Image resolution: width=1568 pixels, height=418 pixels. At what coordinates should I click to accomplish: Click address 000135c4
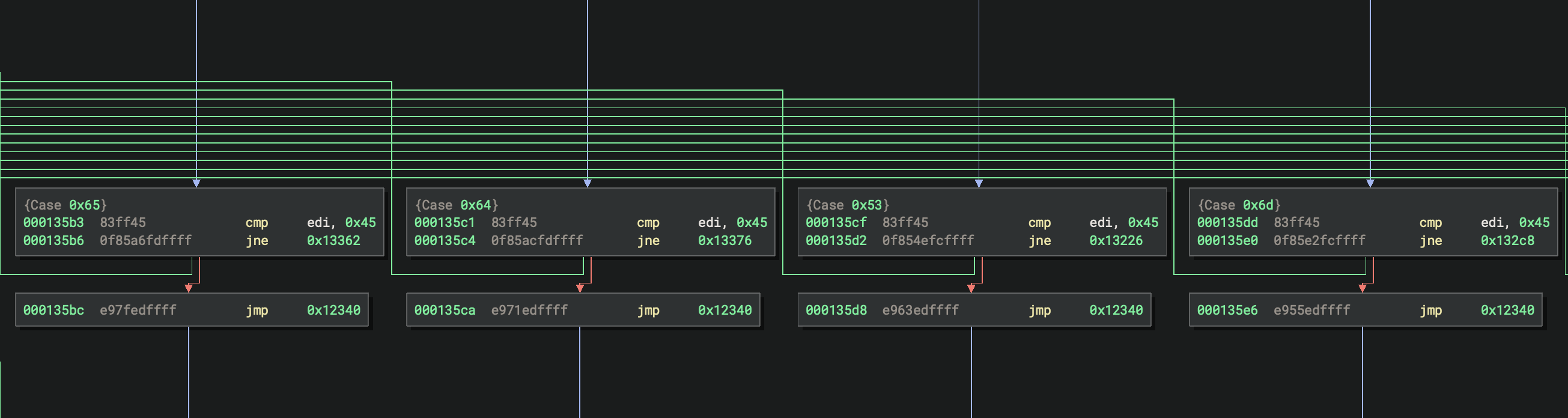coord(445,240)
